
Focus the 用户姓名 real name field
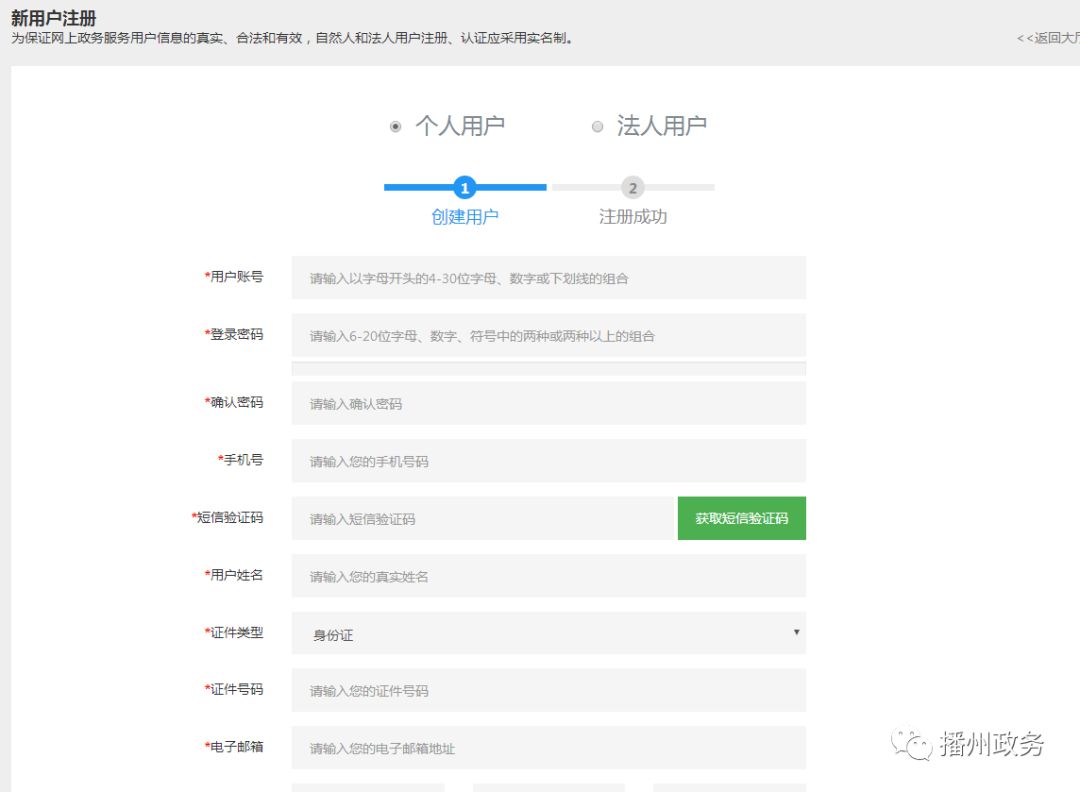(548, 576)
